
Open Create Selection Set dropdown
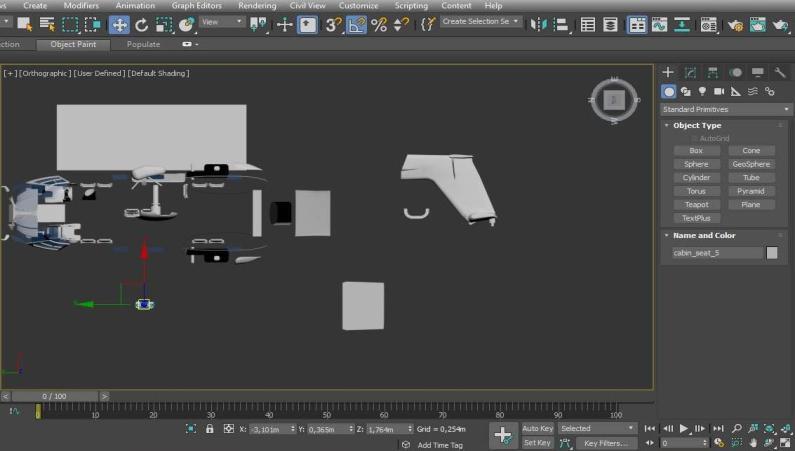[480, 22]
